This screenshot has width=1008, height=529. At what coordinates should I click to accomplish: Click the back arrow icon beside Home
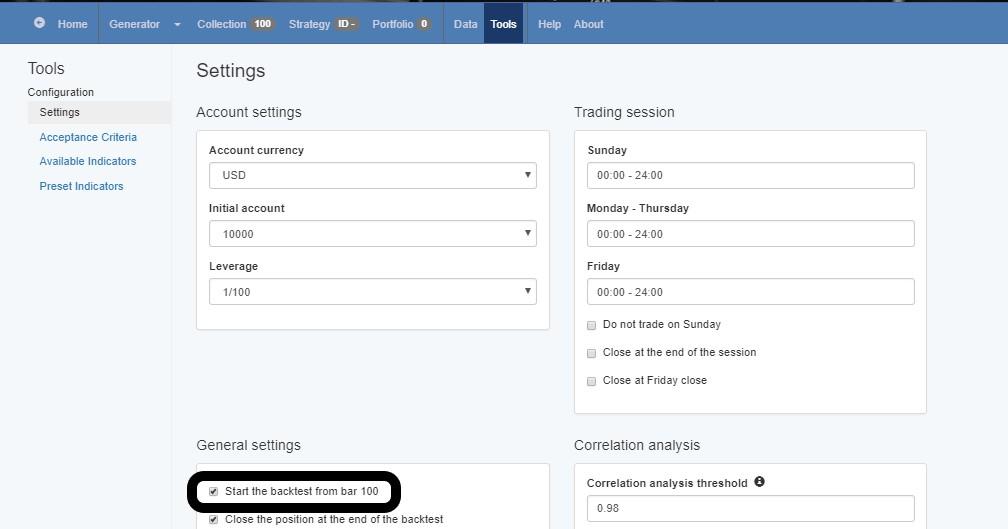(x=39, y=22)
